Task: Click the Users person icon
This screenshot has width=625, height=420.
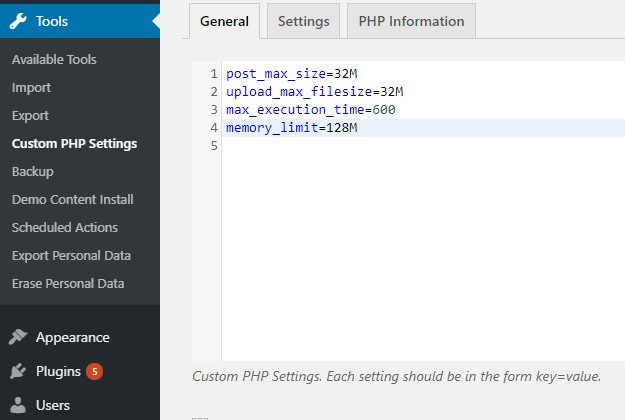Action: point(18,405)
